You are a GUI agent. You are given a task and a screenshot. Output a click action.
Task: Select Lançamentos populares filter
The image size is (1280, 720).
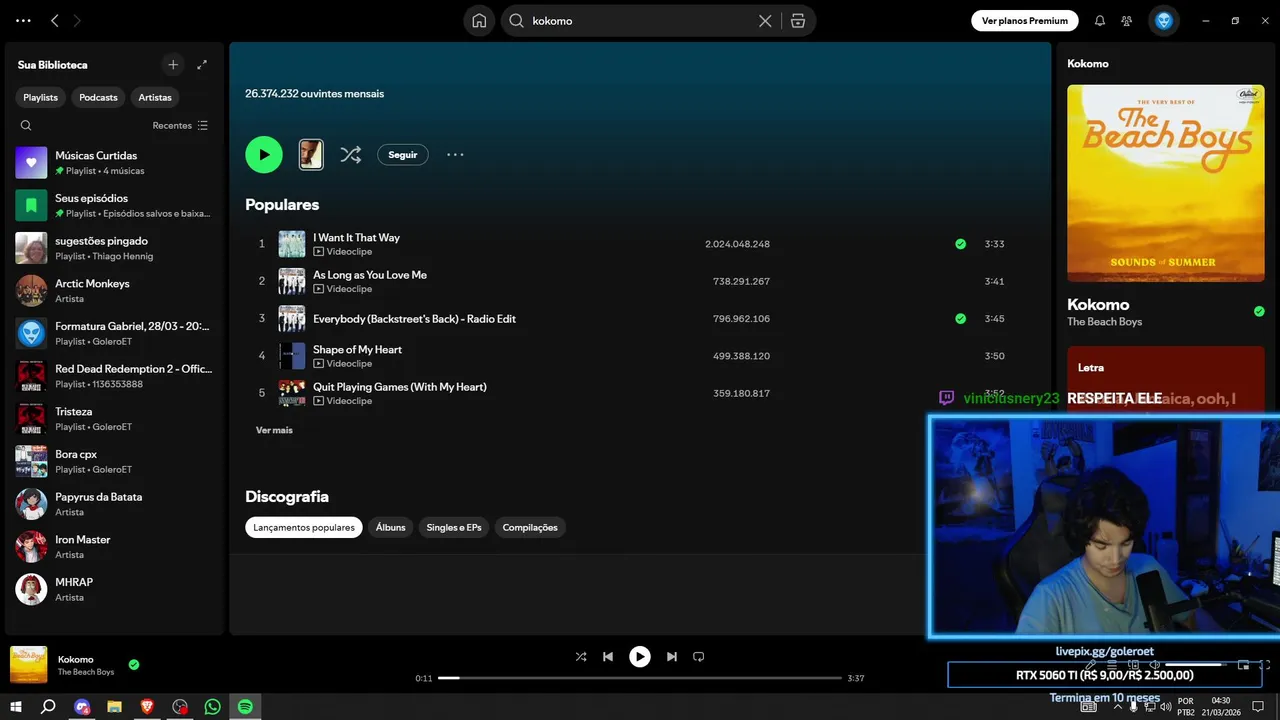[304, 527]
